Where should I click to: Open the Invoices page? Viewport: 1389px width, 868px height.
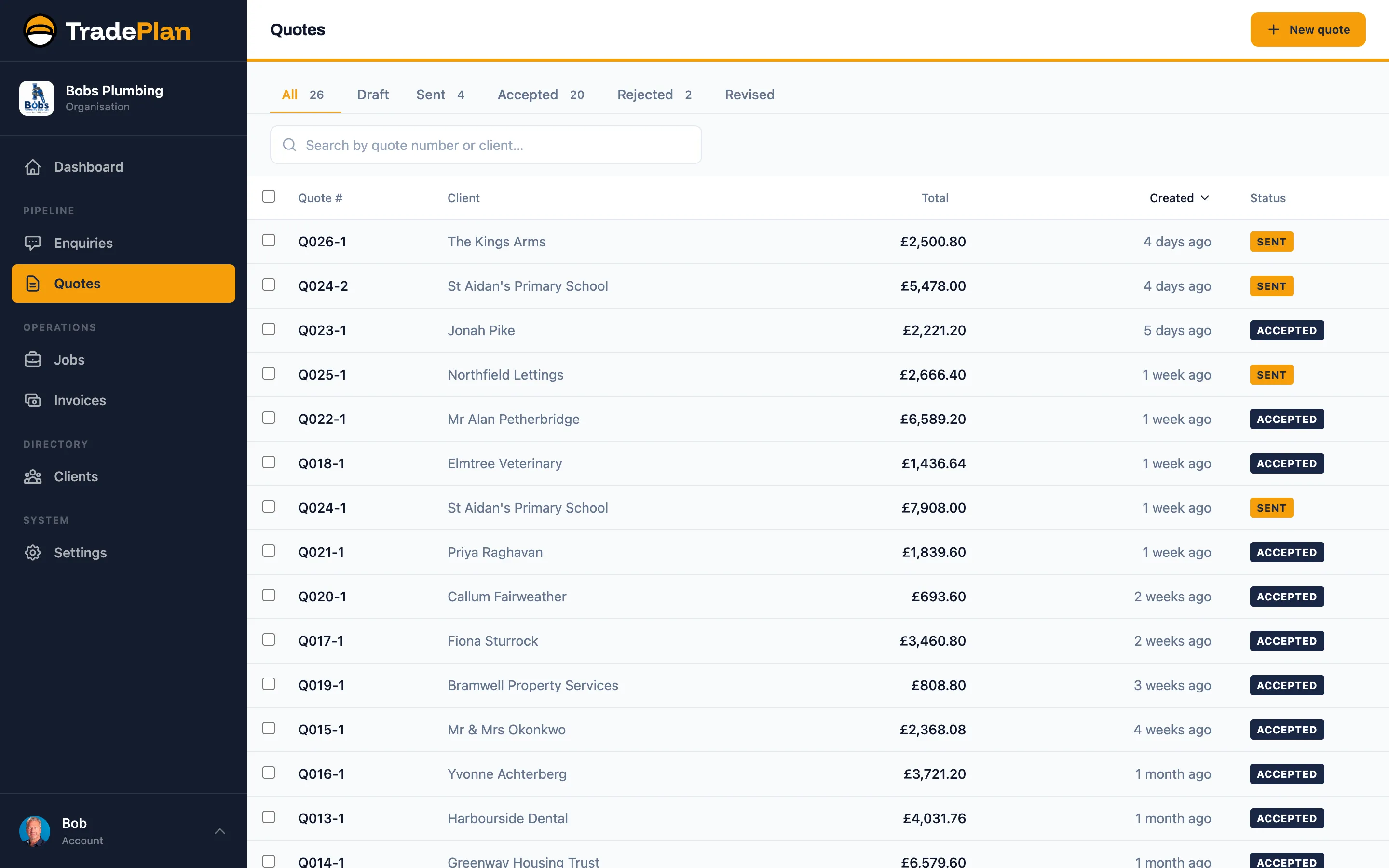click(x=123, y=400)
